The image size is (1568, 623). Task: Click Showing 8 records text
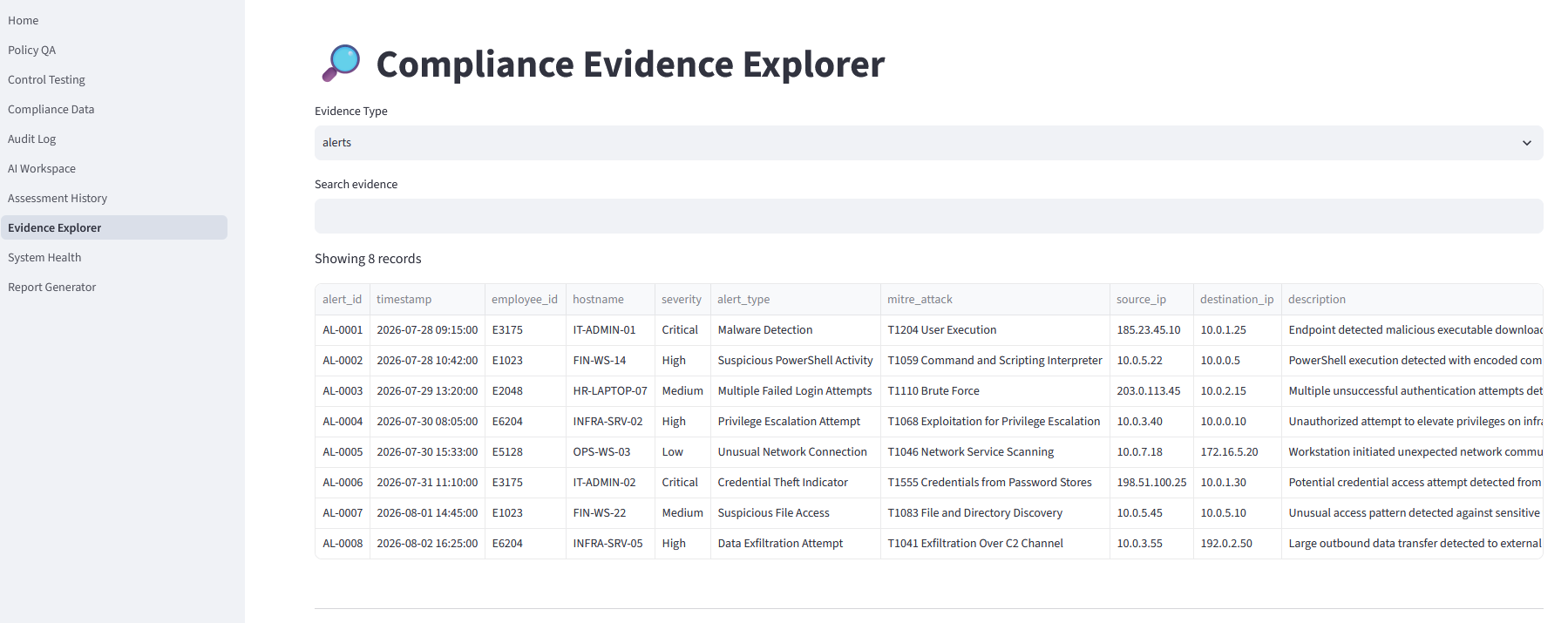click(x=368, y=259)
